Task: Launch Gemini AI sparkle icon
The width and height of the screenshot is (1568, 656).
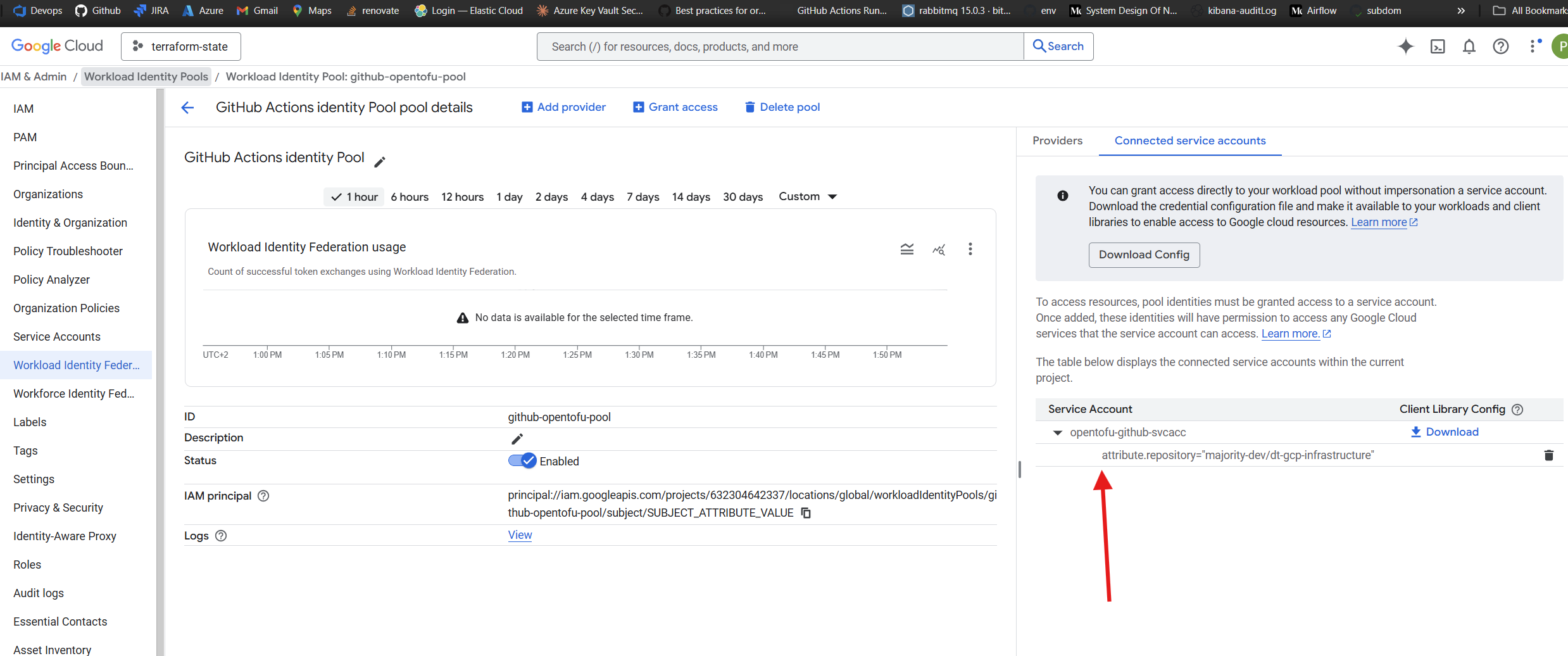Action: tap(1406, 47)
